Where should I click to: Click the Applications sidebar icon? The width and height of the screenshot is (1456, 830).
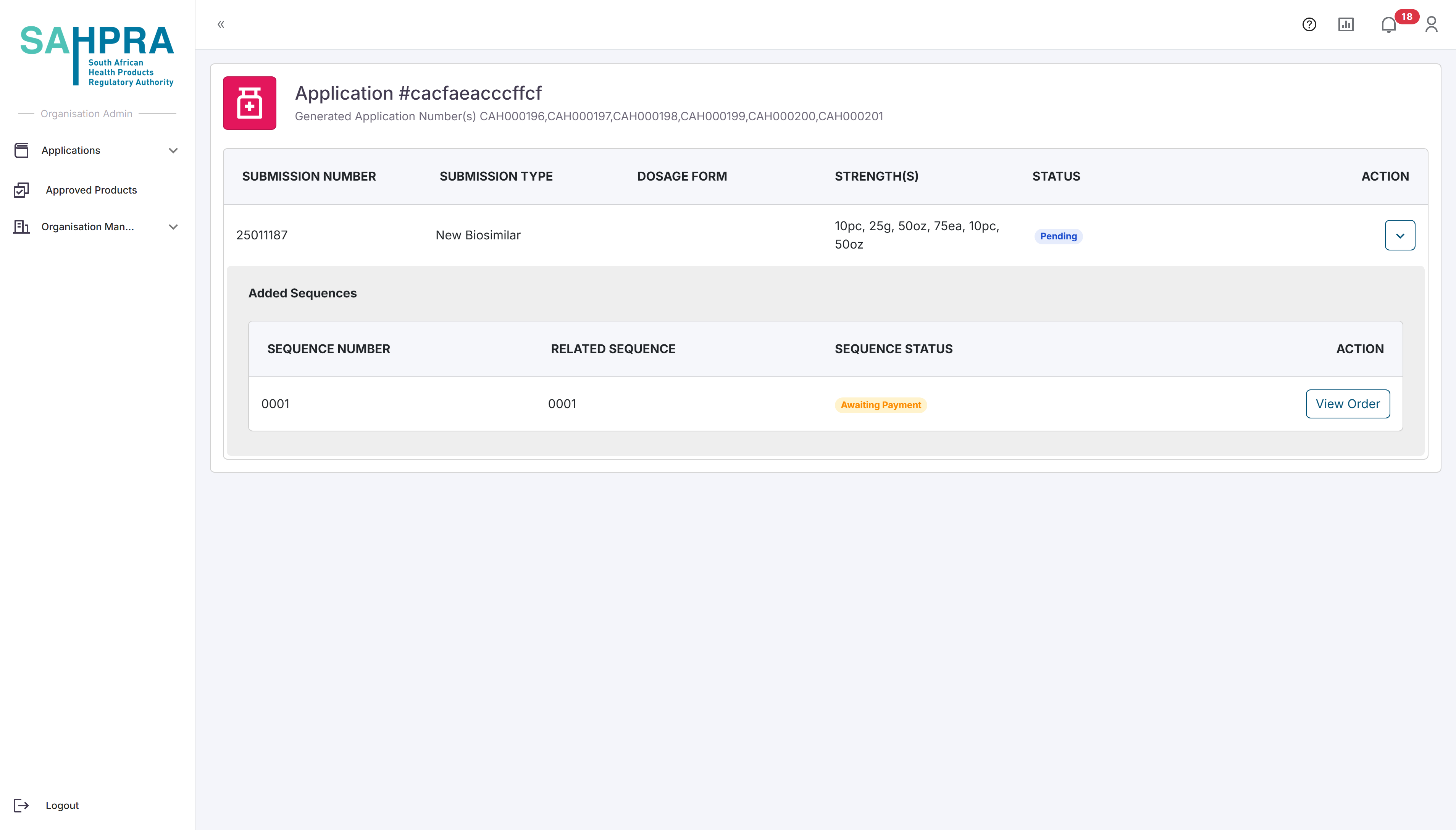tap(21, 150)
